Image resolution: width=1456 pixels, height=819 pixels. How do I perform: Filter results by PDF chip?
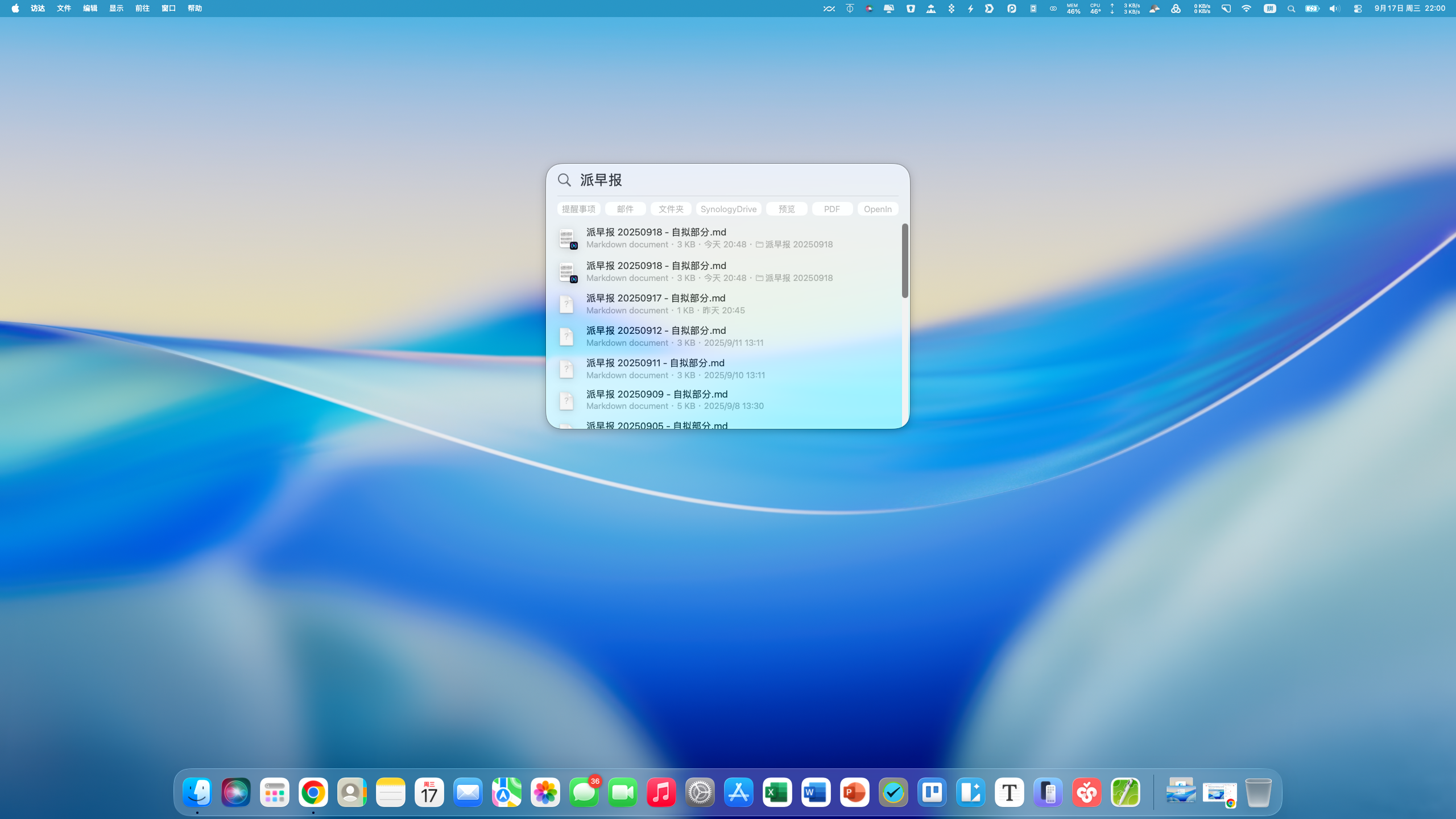tap(832, 209)
